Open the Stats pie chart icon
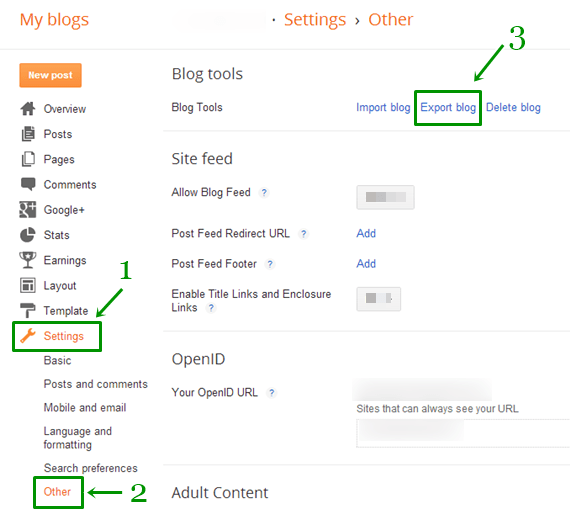This screenshot has height=514, width=570. point(28,235)
